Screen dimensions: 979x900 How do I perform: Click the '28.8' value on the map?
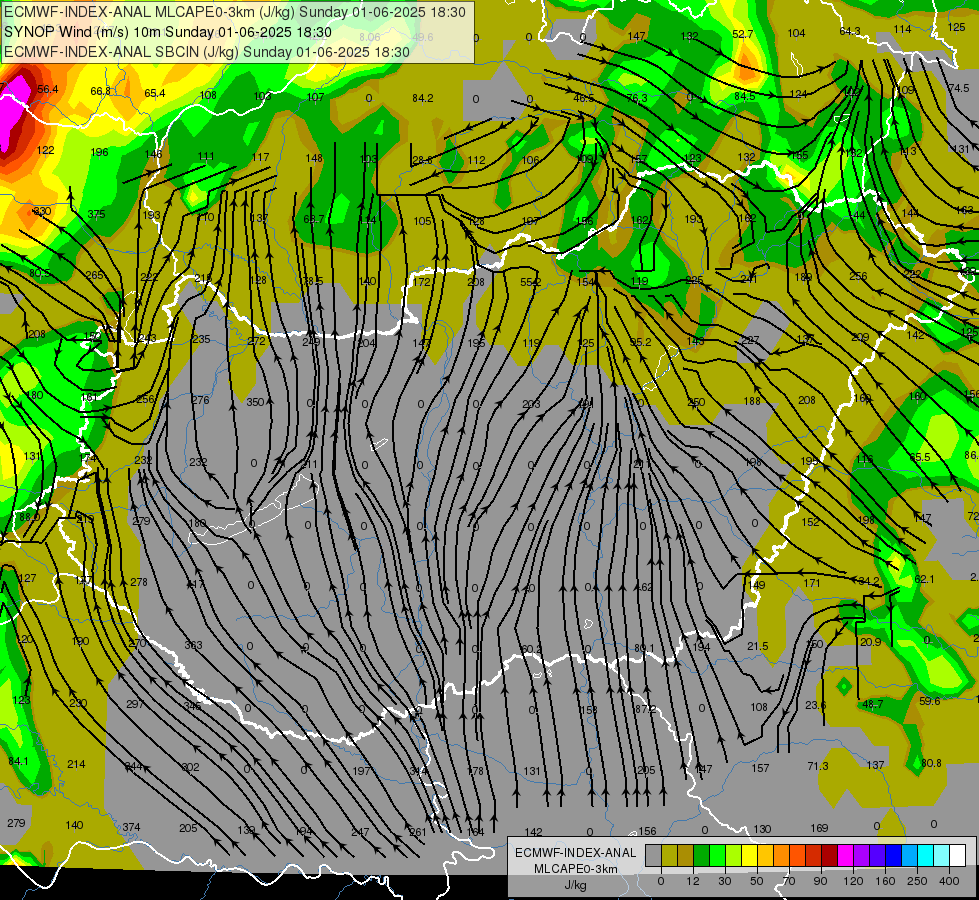tap(422, 160)
